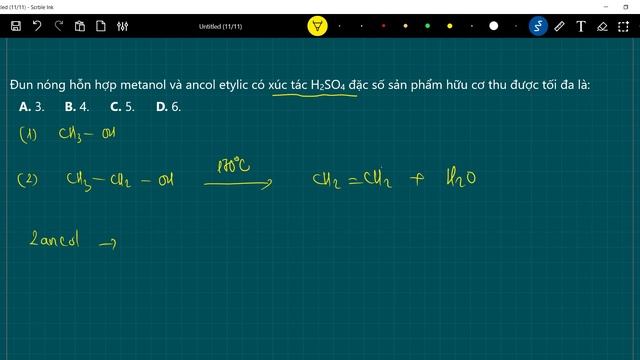Pick the green color dot
640x360 pixels.
pos(427,26)
